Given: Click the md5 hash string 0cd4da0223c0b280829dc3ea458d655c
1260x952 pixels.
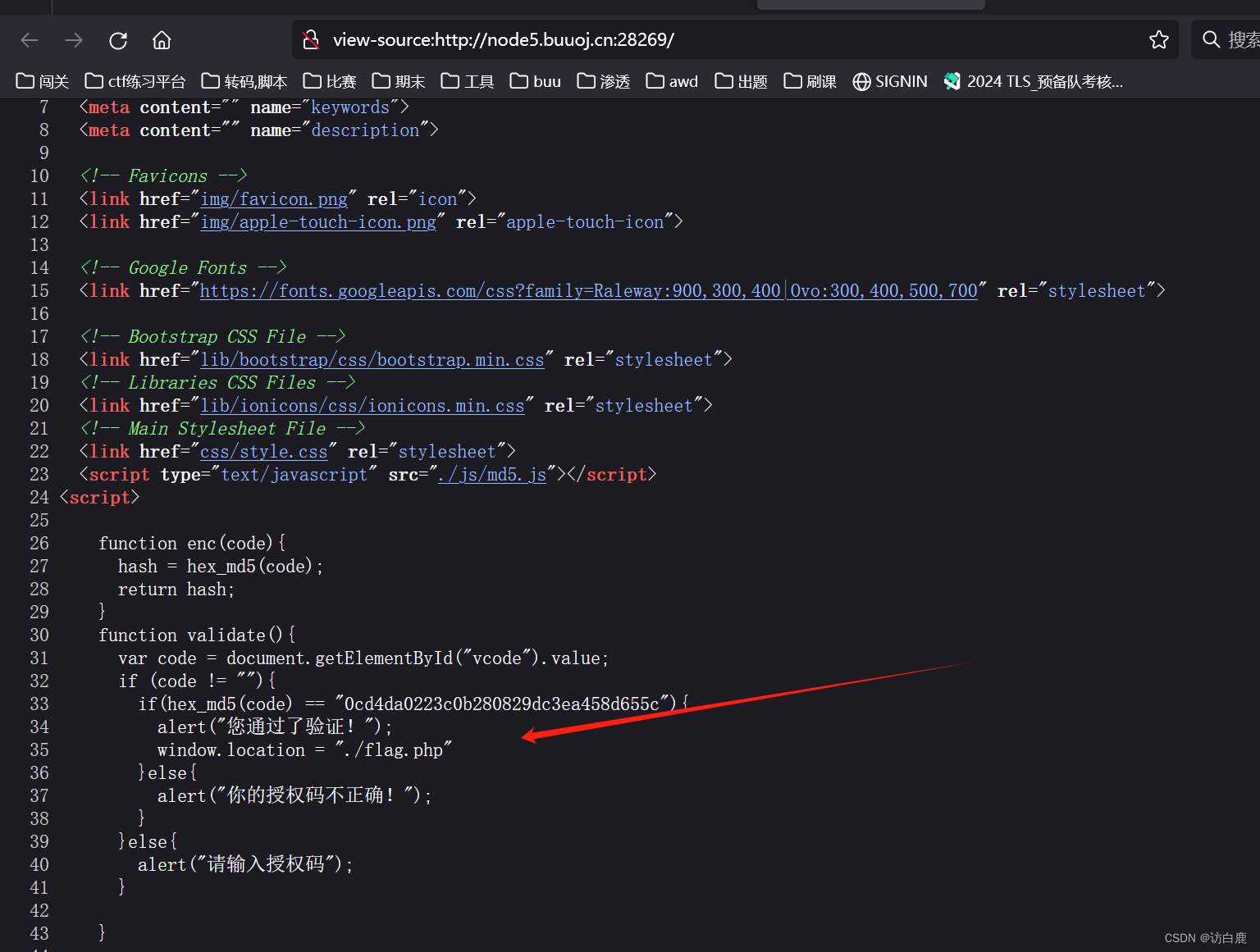Looking at the screenshot, I should click(502, 704).
